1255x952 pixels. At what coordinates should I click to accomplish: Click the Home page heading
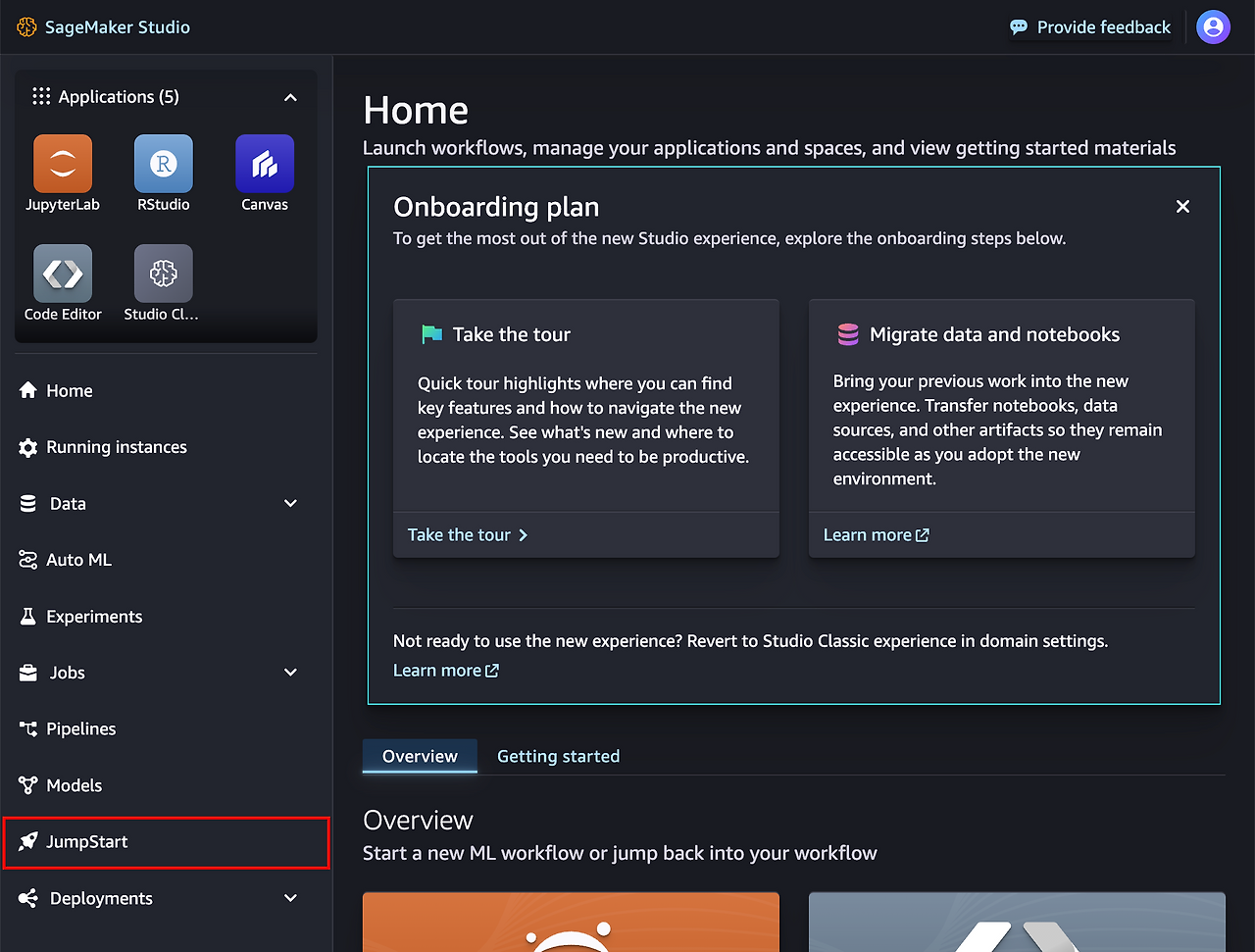point(416,110)
